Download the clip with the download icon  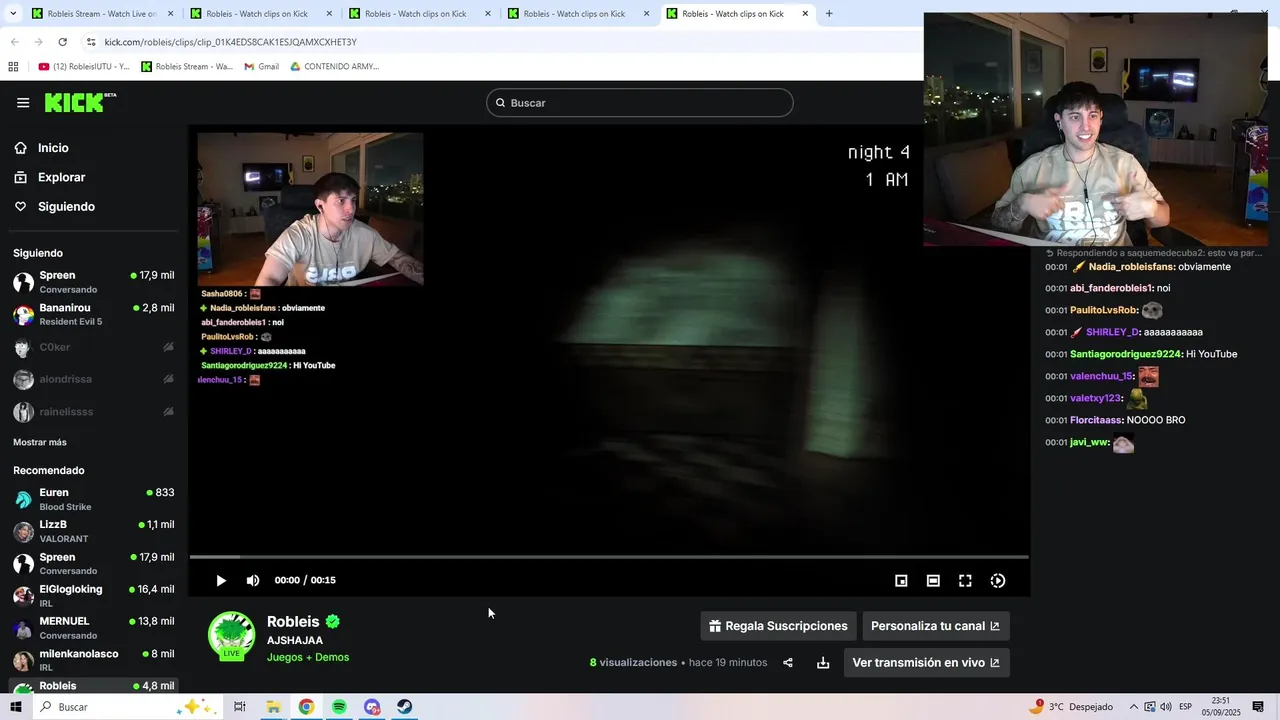pos(823,662)
